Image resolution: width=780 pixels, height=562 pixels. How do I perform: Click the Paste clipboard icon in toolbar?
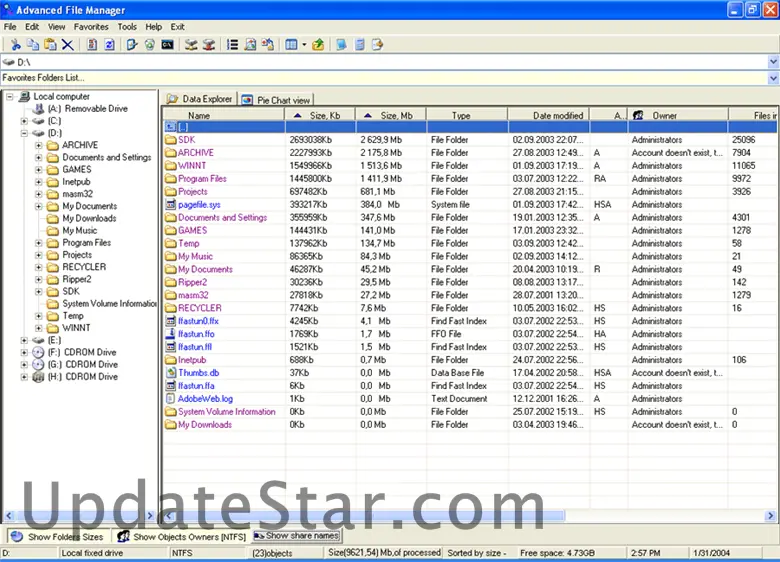point(50,44)
